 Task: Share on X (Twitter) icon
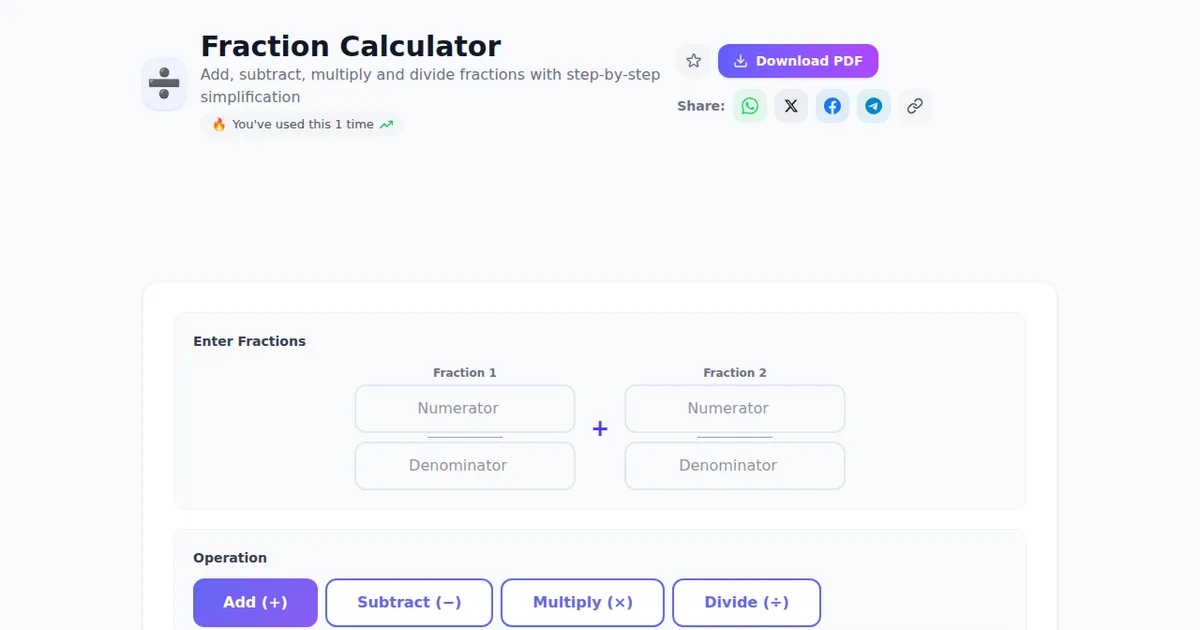(791, 106)
